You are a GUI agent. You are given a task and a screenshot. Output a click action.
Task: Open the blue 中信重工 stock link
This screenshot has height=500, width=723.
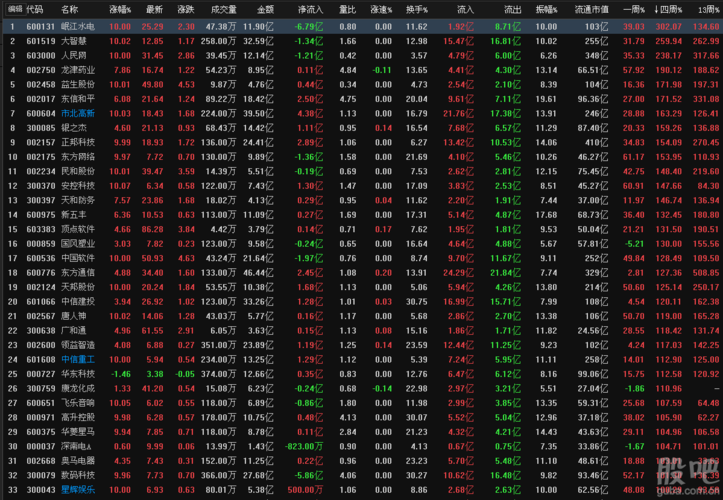pos(78,359)
